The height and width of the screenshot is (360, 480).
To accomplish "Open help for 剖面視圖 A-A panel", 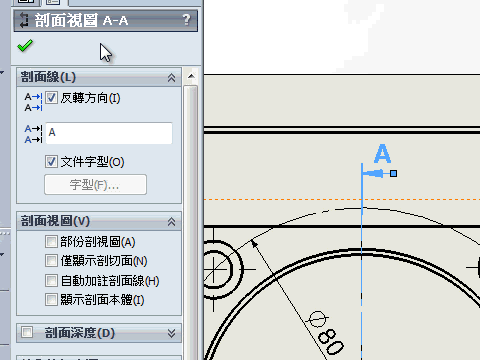I will [187, 20].
